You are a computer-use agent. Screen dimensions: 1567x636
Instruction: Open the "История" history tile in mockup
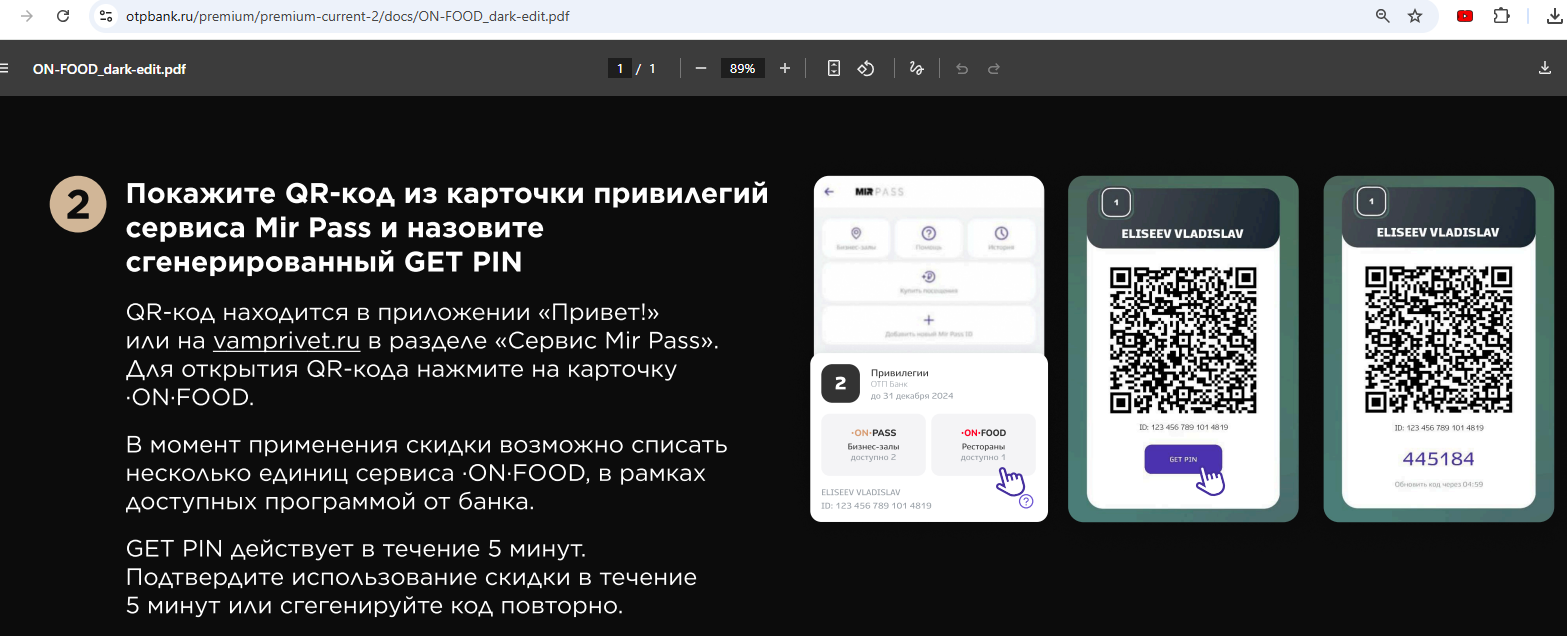click(1001, 238)
